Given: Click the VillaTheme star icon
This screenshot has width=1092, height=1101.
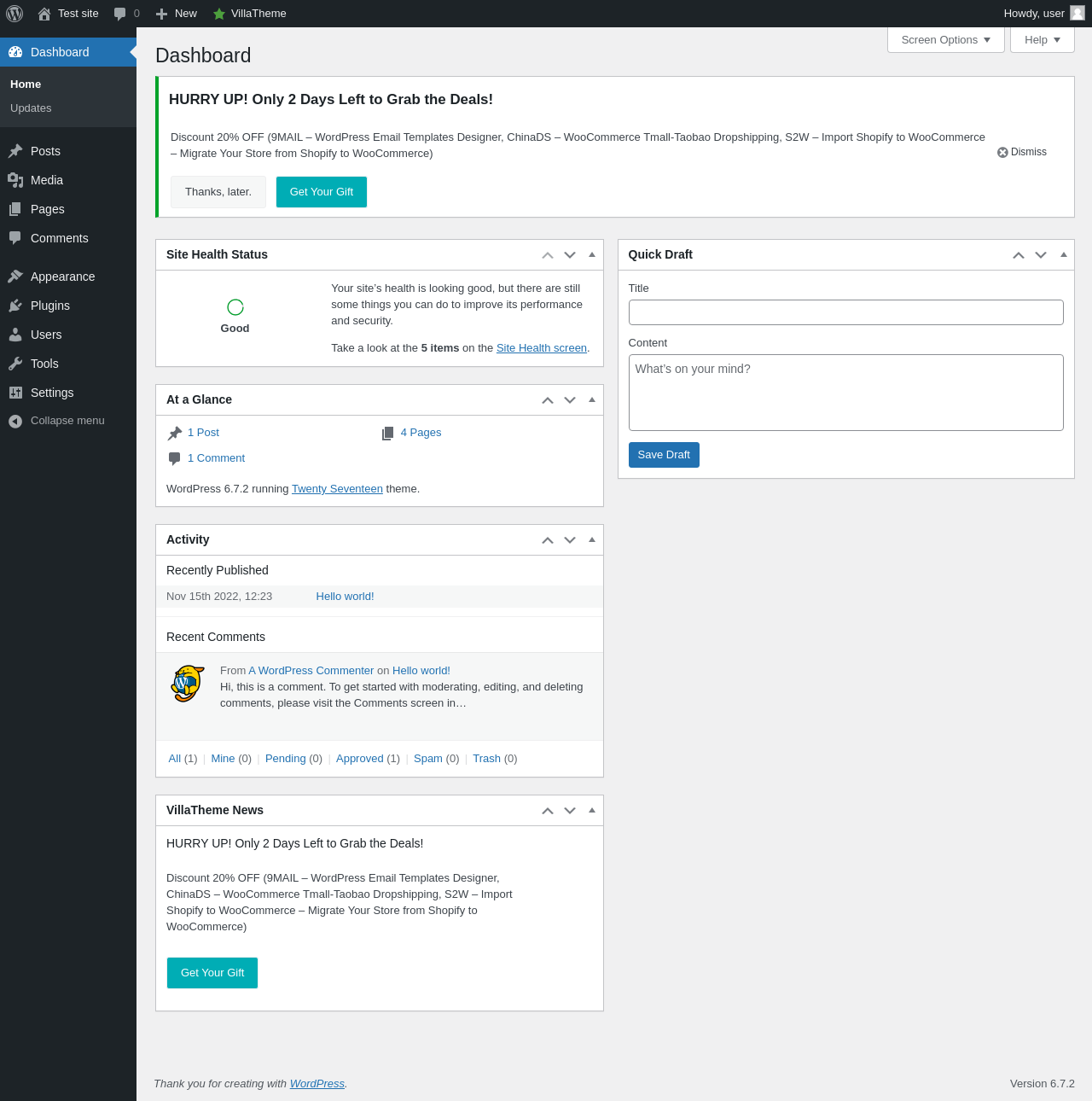Looking at the screenshot, I should pos(219,14).
